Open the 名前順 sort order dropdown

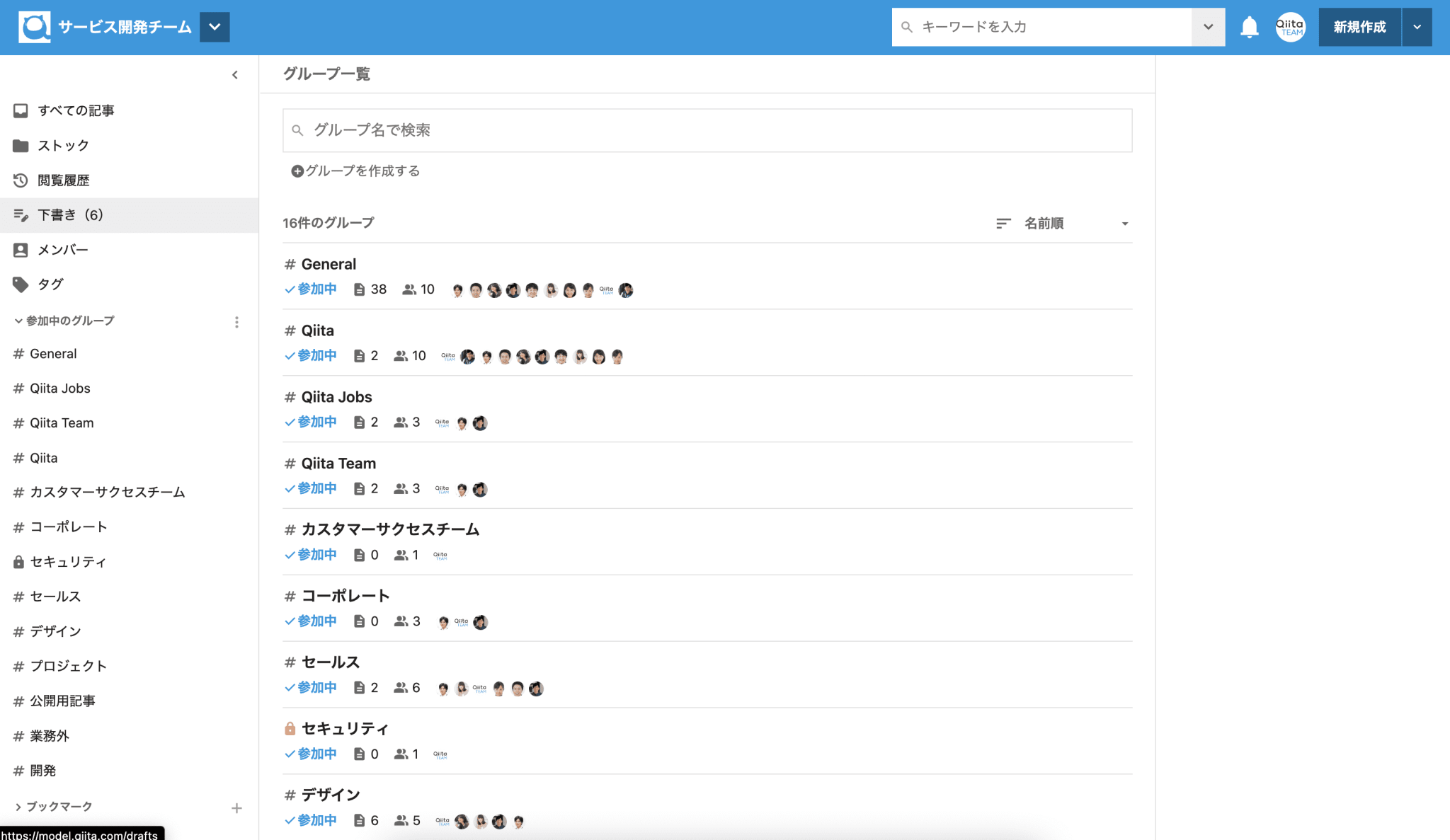click(x=1063, y=224)
